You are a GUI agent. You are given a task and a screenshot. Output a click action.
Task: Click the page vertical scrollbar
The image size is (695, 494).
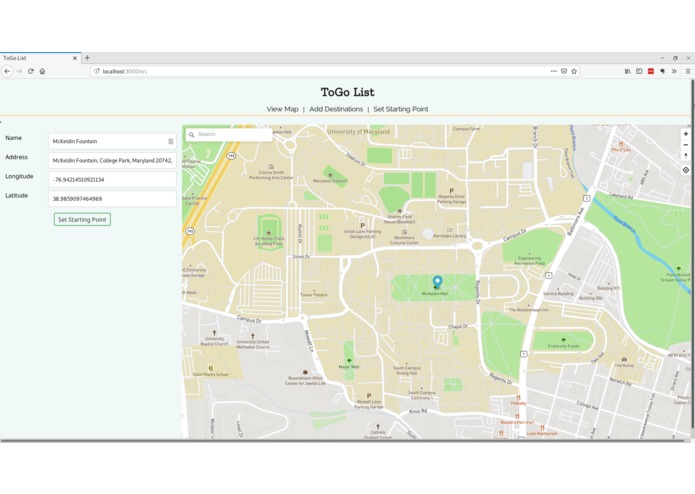coord(692,254)
